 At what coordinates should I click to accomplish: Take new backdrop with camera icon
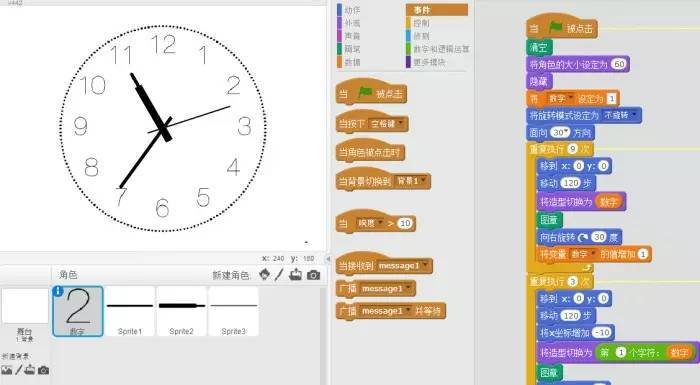pyautogui.click(x=43, y=370)
